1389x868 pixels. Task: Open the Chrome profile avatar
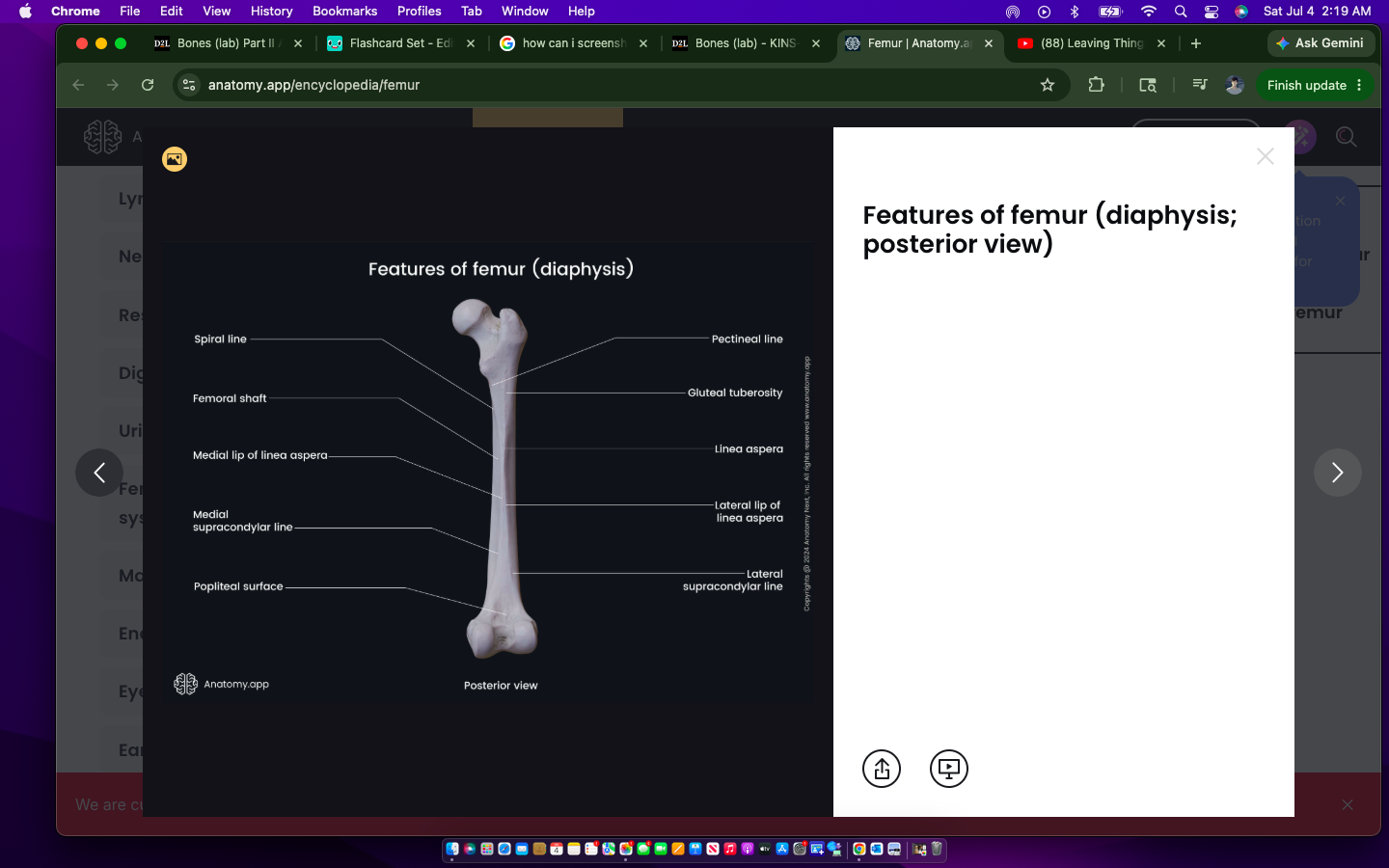tap(1235, 85)
